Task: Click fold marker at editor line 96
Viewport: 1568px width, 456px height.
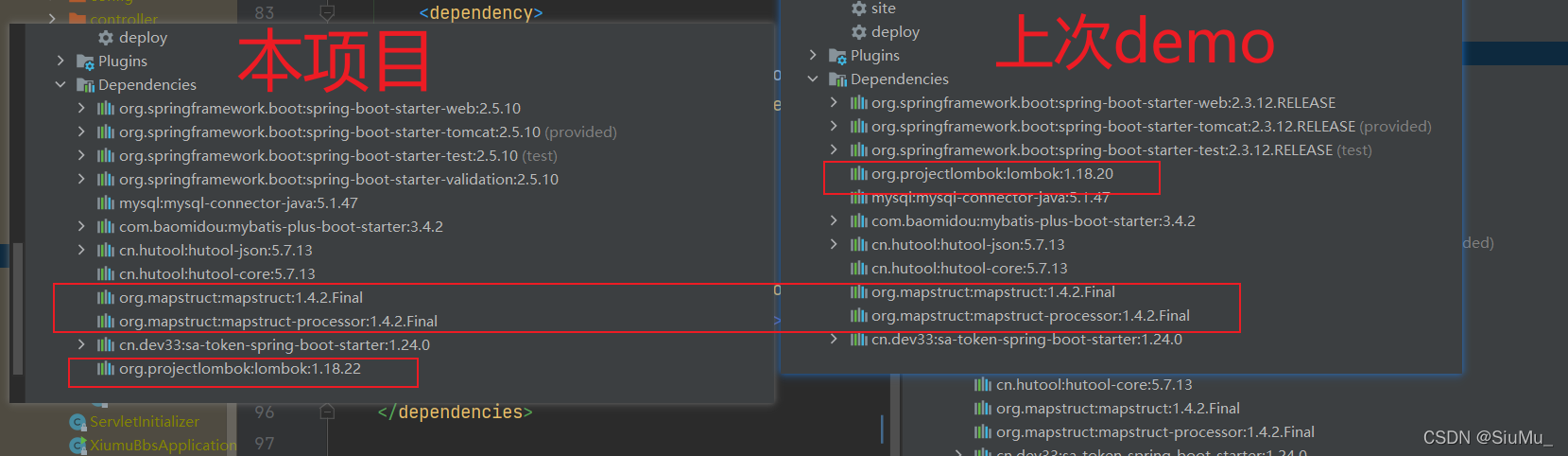Action: (327, 412)
